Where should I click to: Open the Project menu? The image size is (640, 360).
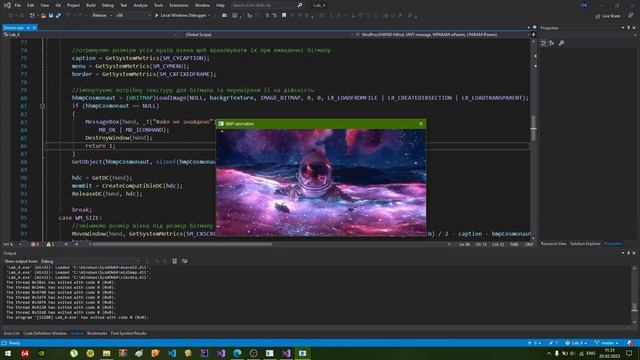coord(73,5)
